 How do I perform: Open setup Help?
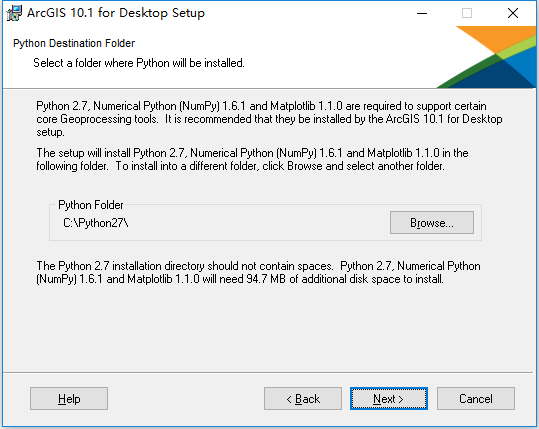69,399
